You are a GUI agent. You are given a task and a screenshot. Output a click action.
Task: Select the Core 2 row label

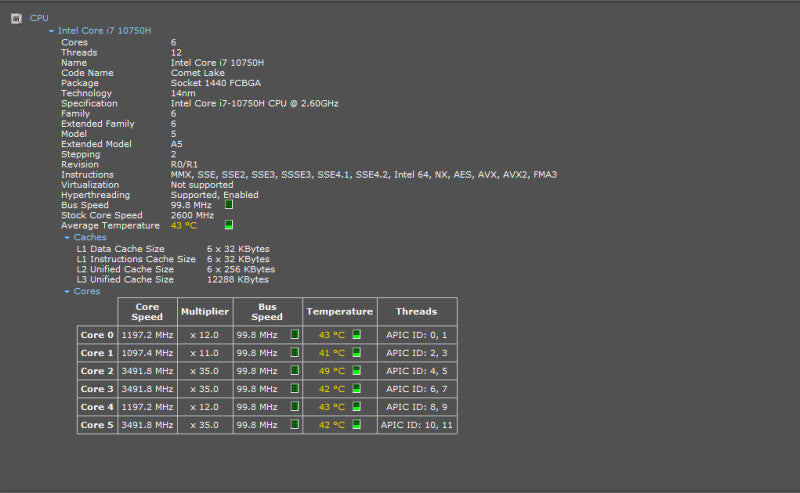97,371
